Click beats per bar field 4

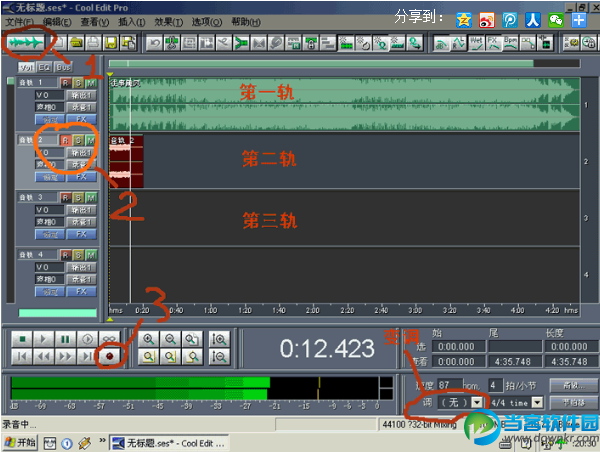[x=496, y=385]
